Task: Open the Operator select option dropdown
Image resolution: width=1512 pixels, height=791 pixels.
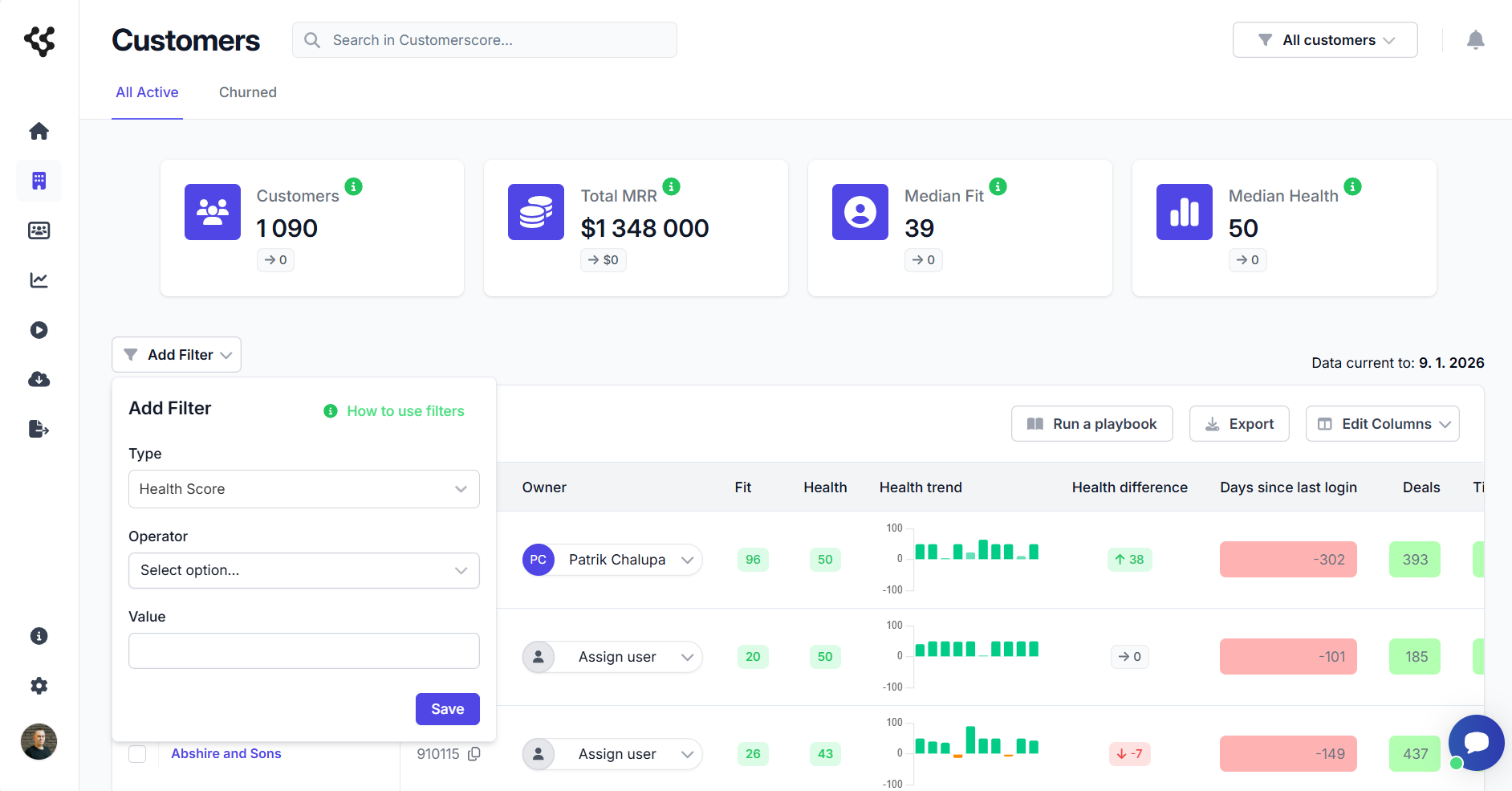Action: pyautogui.click(x=303, y=570)
